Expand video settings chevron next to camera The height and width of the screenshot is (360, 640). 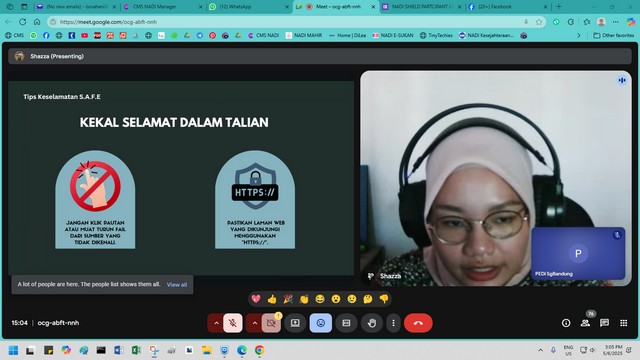254,323
